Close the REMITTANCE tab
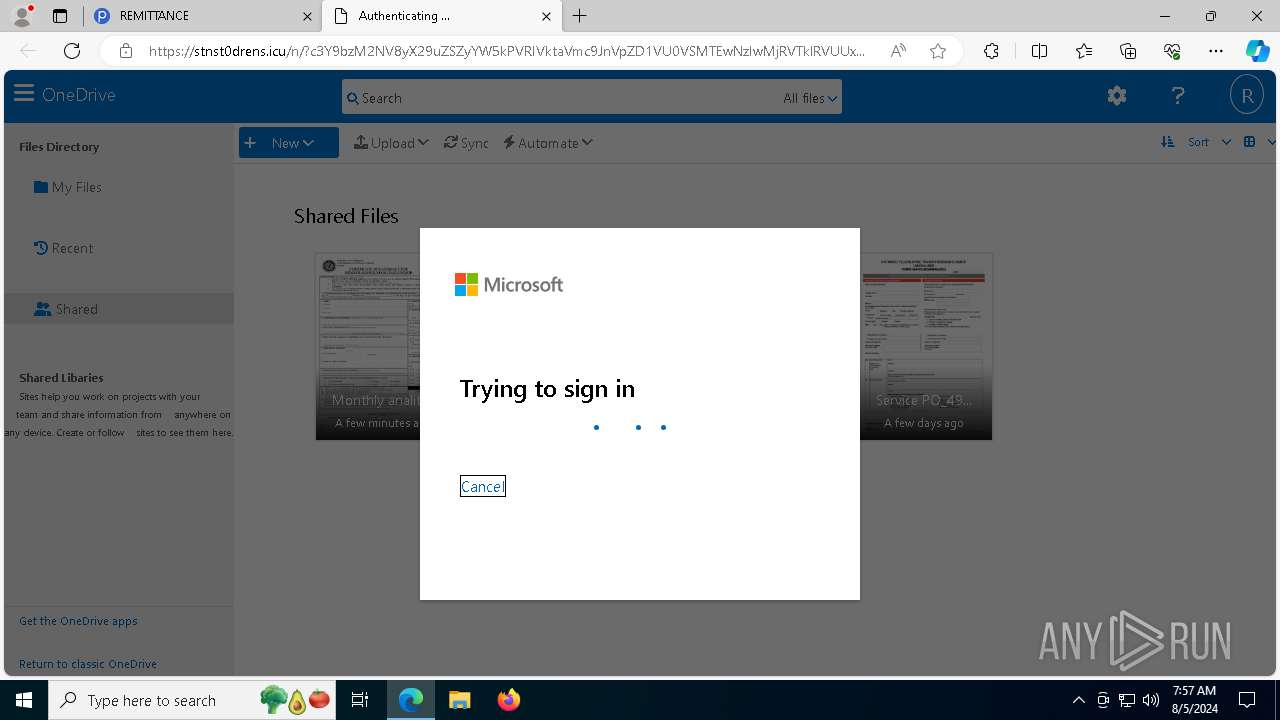1280x720 pixels. pyautogui.click(x=307, y=16)
